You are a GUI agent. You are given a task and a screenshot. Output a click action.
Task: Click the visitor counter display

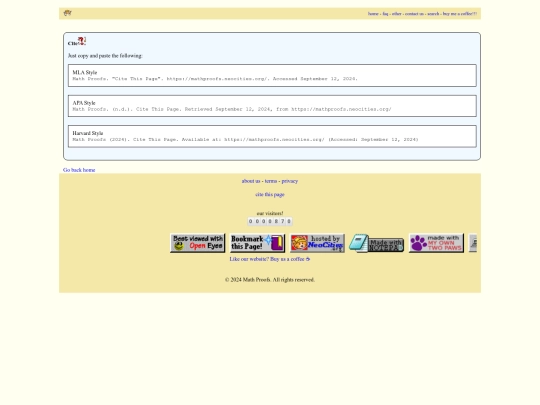(x=270, y=221)
